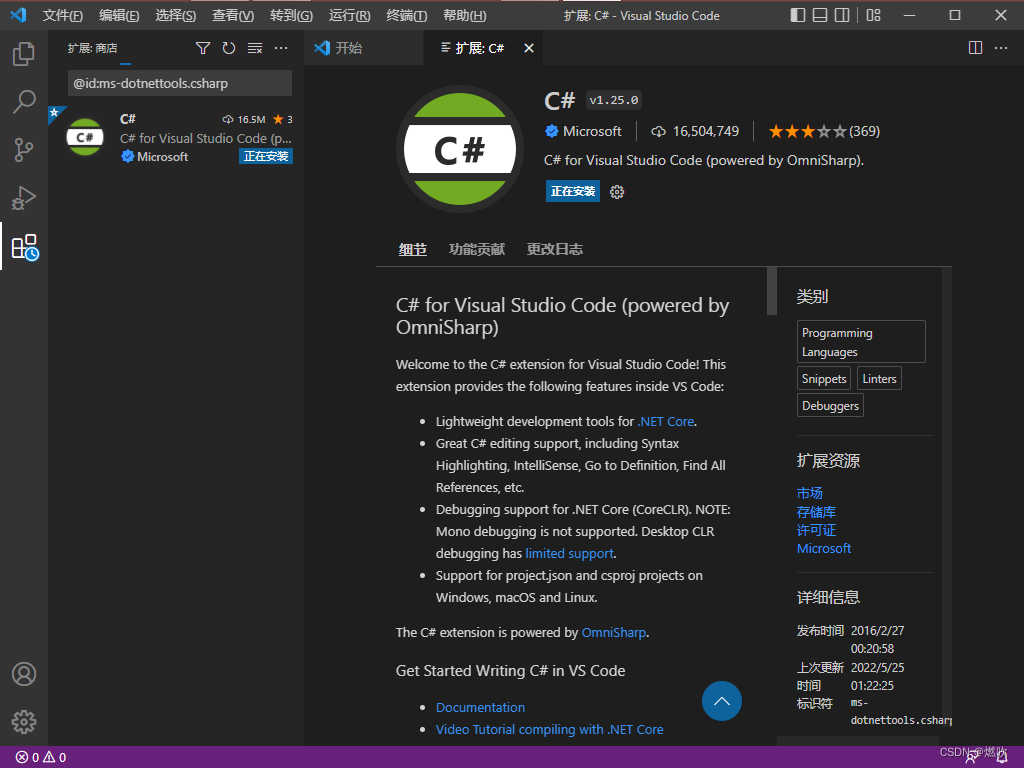
Task: Show errors and warnings in status bar
Action: [40, 758]
